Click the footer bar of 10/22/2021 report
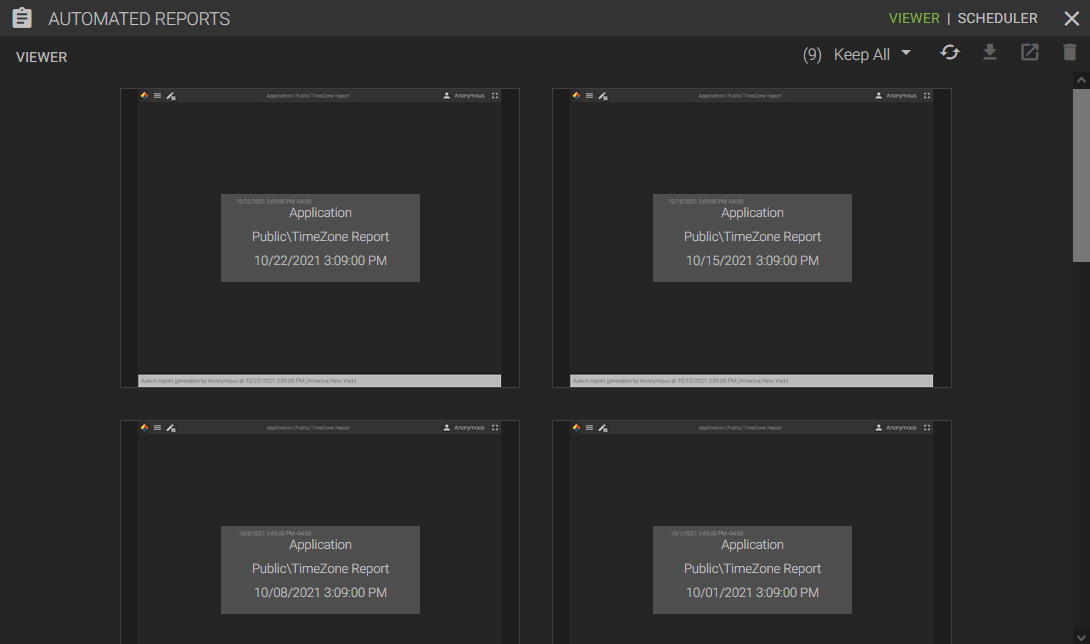This screenshot has height=644, width=1090. point(320,381)
